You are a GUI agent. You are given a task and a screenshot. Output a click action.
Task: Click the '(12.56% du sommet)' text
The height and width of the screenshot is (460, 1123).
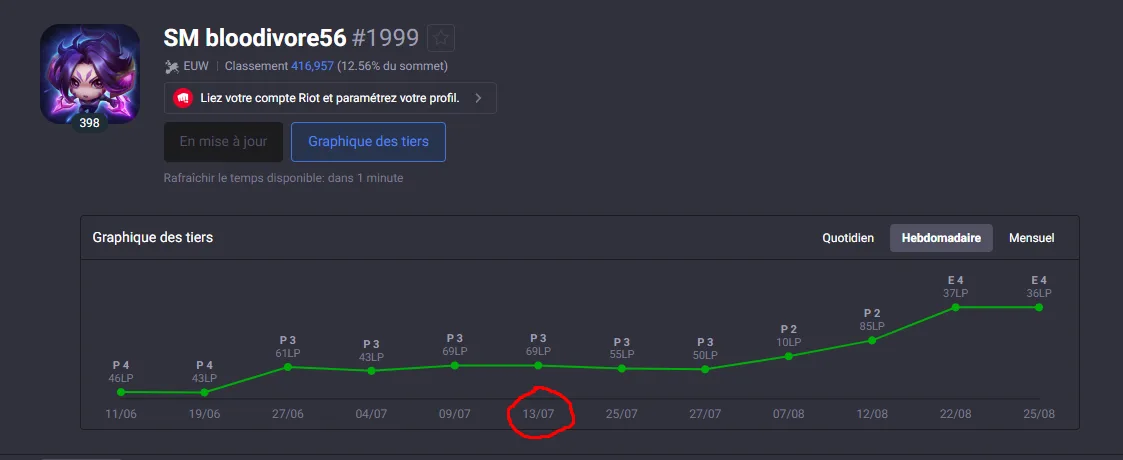pyautogui.click(x=392, y=66)
